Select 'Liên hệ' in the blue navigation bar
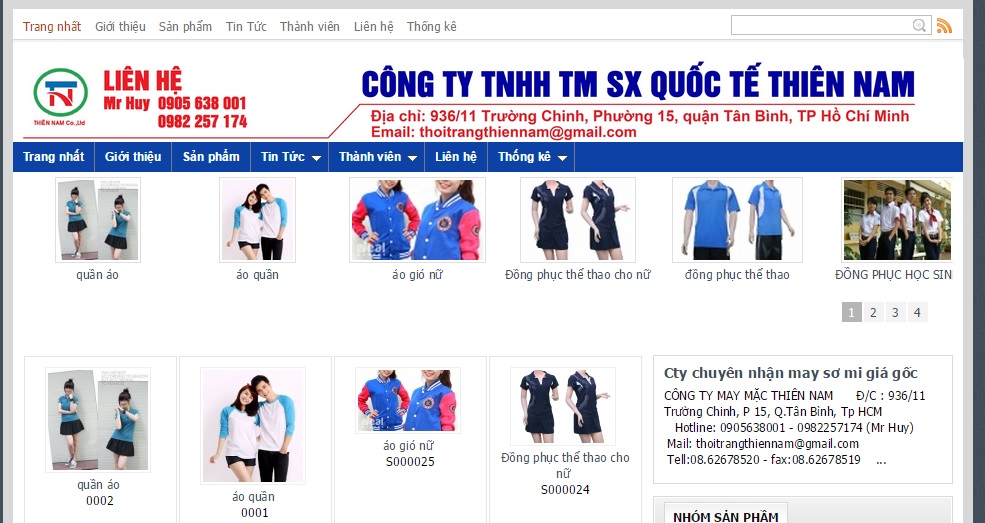 pyautogui.click(x=456, y=157)
